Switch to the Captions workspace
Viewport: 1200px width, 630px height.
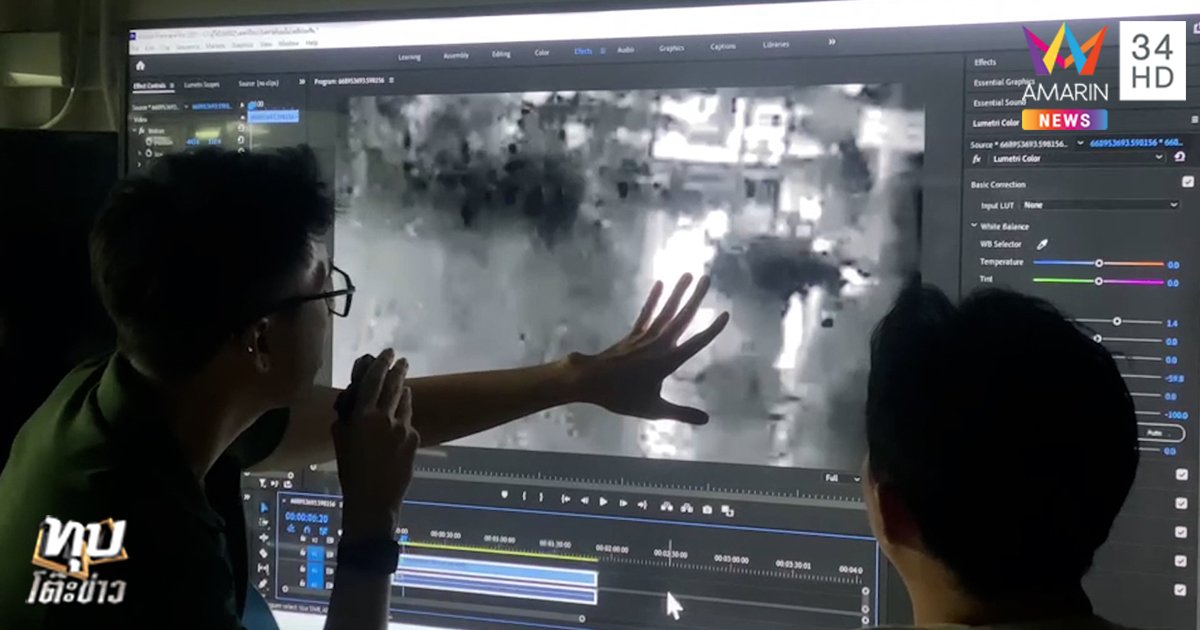point(723,46)
